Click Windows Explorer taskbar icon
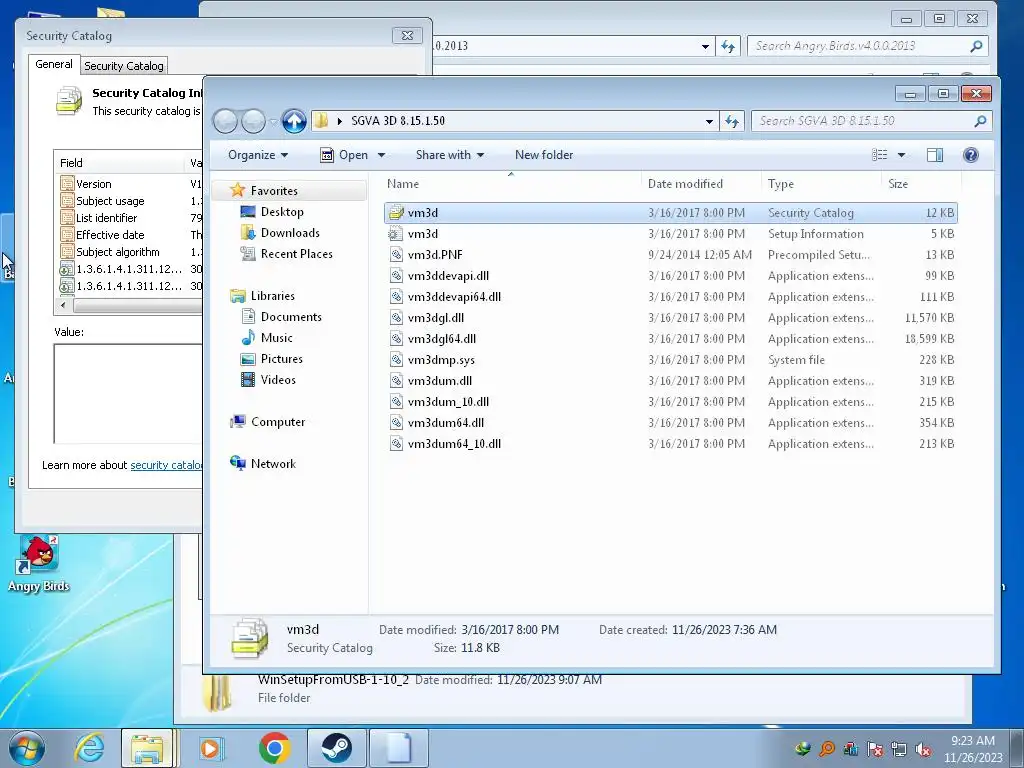Image resolution: width=1024 pixels, height=768 pixels. [x=148, y=748]
